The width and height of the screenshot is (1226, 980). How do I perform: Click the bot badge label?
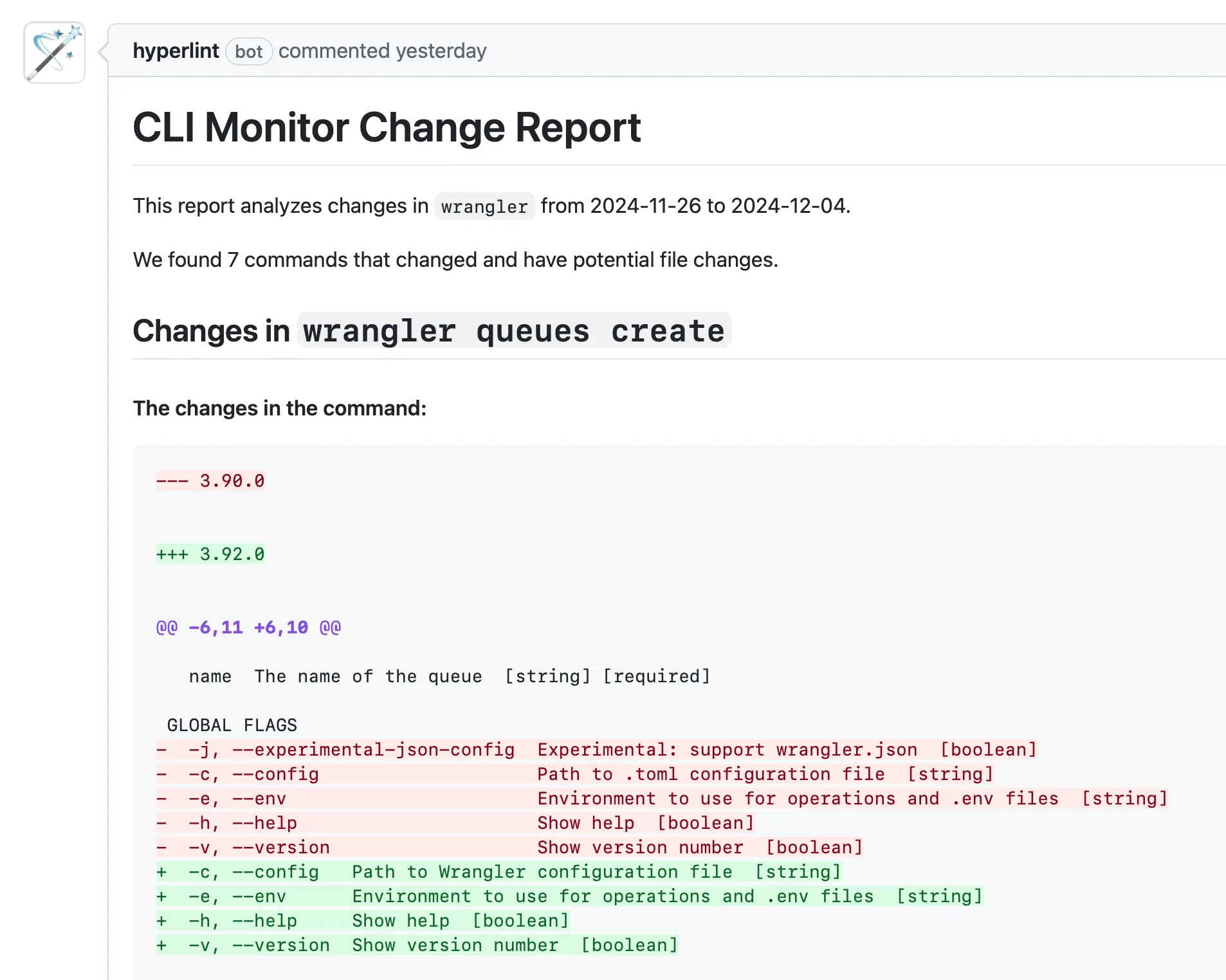[x=249, y=51]
